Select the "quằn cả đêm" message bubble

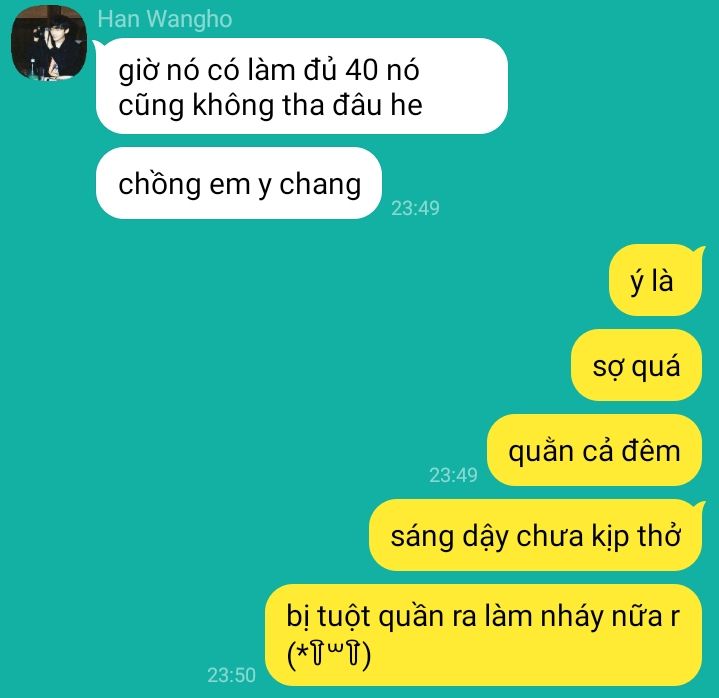[594, 450]
